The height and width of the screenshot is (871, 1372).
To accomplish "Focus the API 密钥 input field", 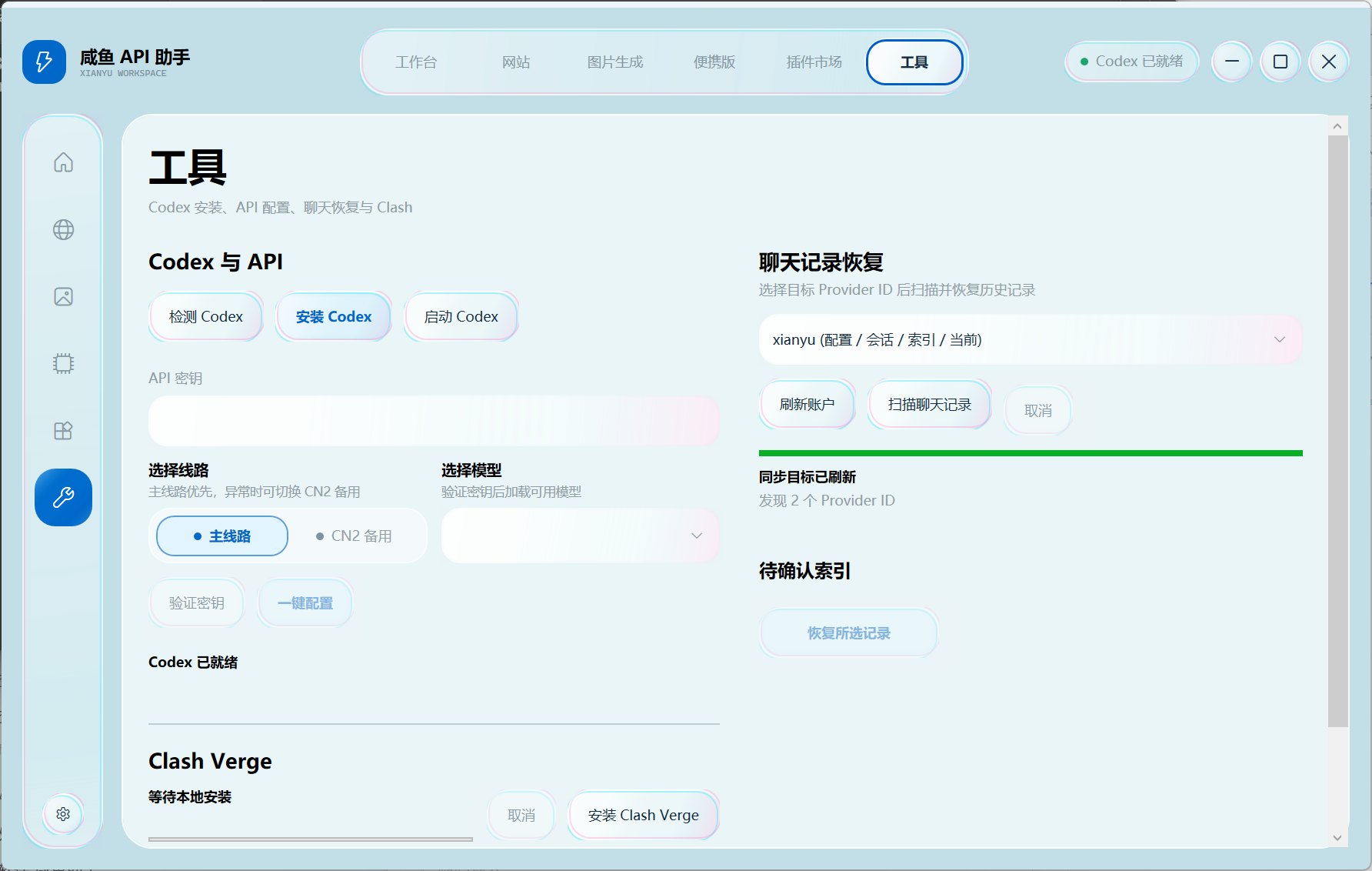I will (434, 420).
